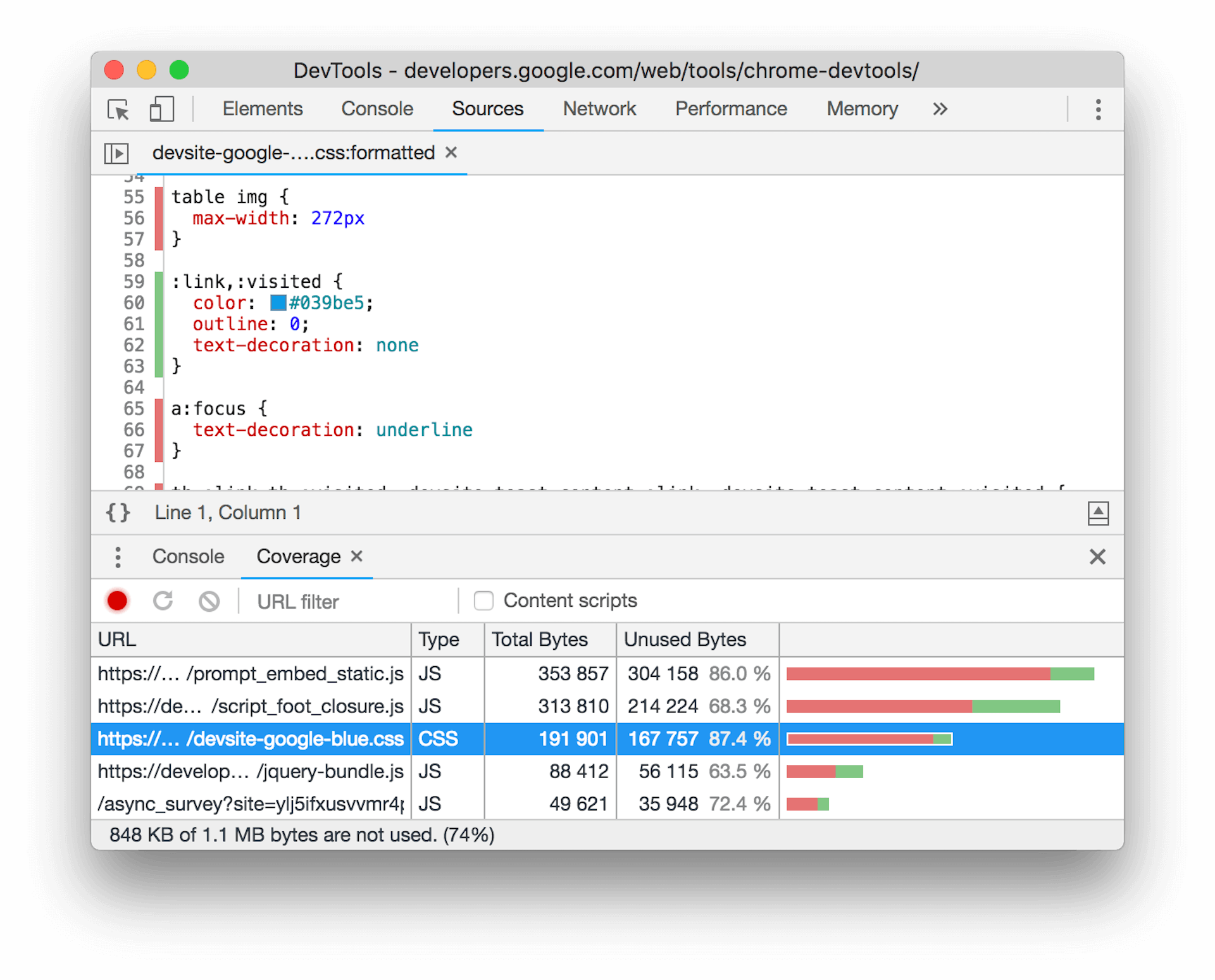Click the reload/refresh coverage icon
Viewport: 1215px width, 980px height.
(163, 600)
